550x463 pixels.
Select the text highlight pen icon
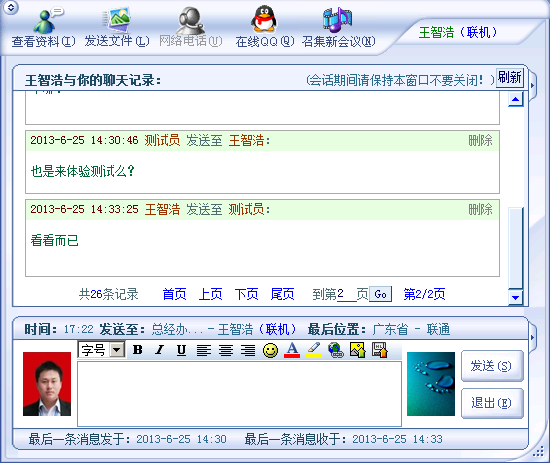coord(314,350)
